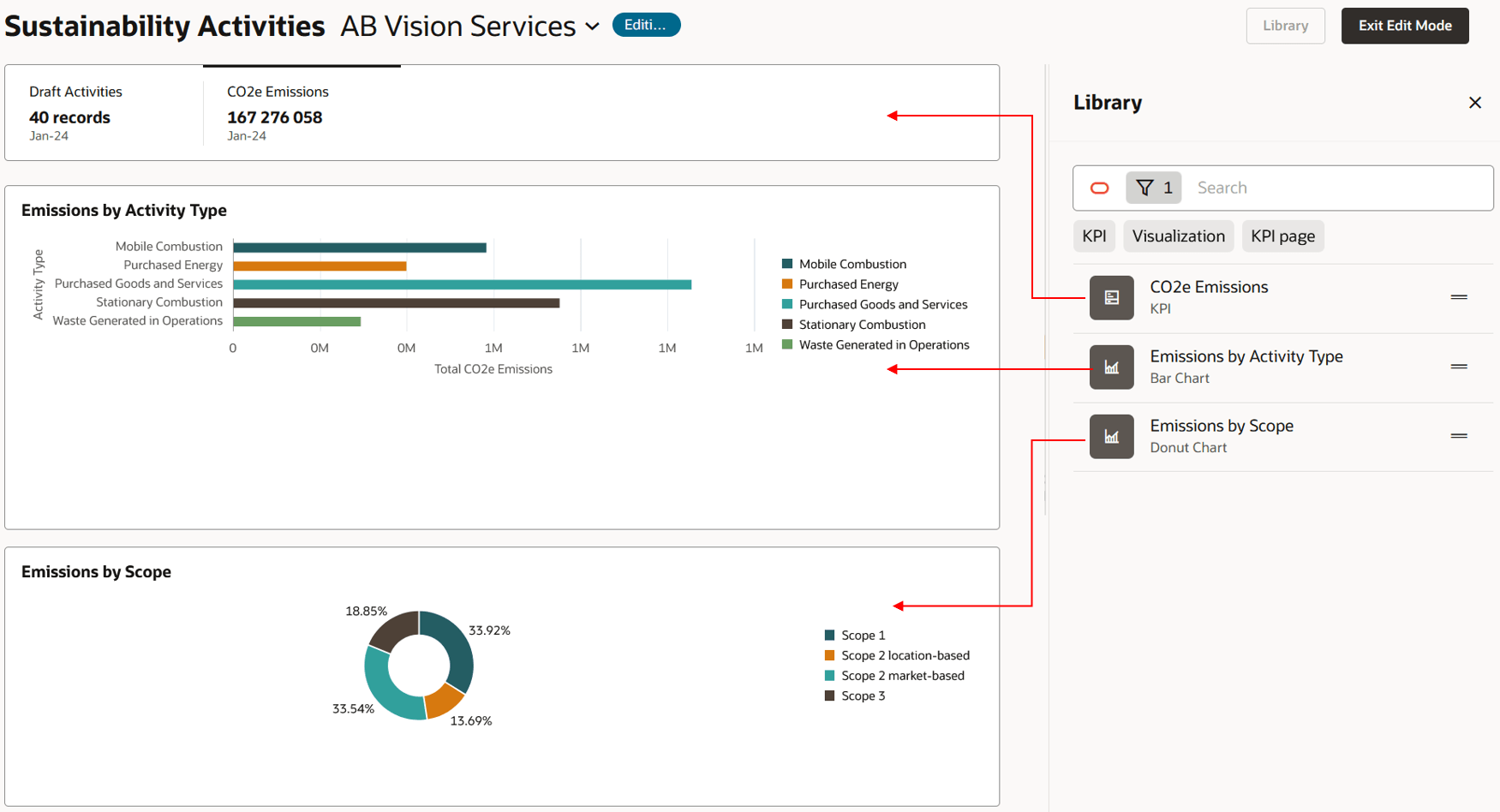Screen dimensions: 1500x812
Task: Click the bar chart icon for Emissions by Activity Type
Action: 1111,367
